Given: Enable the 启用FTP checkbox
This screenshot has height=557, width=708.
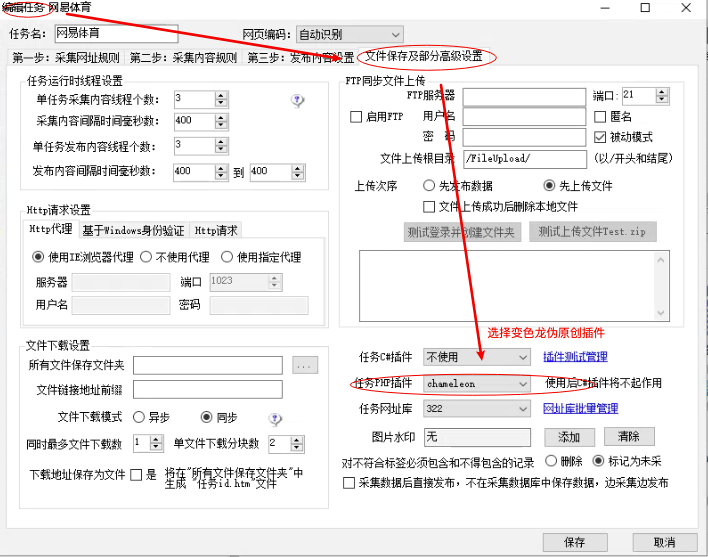Looking at the screenshot, I should [356, 117].
